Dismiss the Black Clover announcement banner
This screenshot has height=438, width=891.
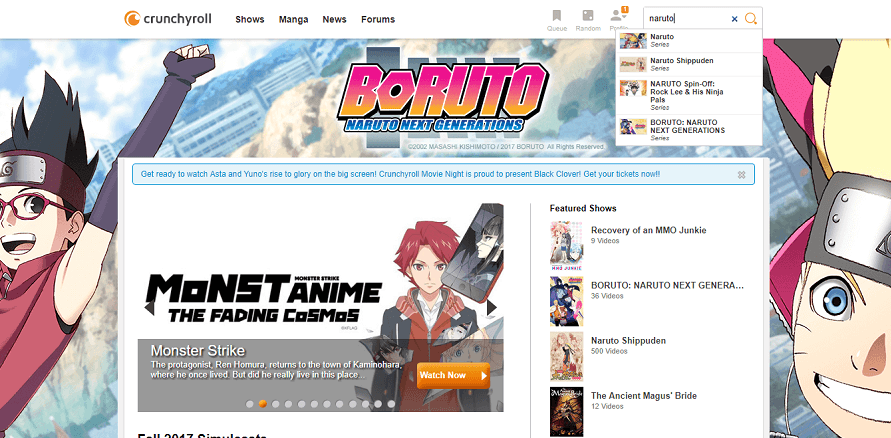pos(742,175)
